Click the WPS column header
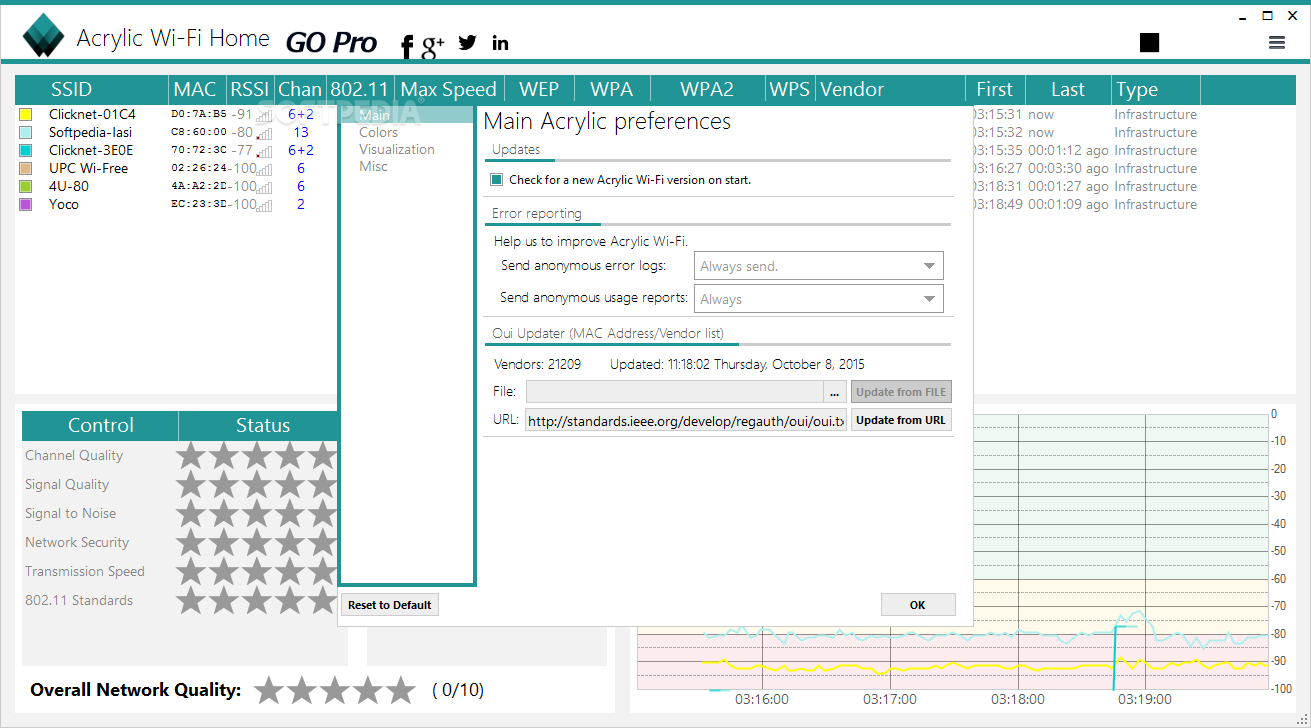Image resolution: width=1311 pixels, height=728 pixels. click(790, 89)
